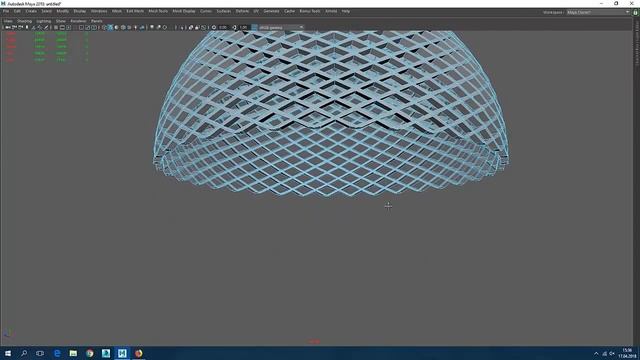Image resolution: width=640 pixels, height=360 pixels.
Task: Click the Lock Camera icon
Action: pos(14,27)
